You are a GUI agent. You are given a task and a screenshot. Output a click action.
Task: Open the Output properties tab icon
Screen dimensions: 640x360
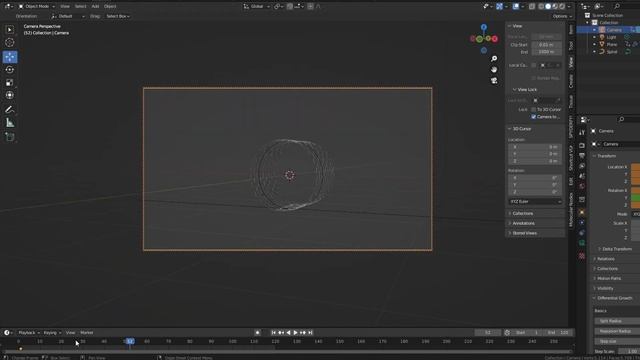[x=582, y=156]
